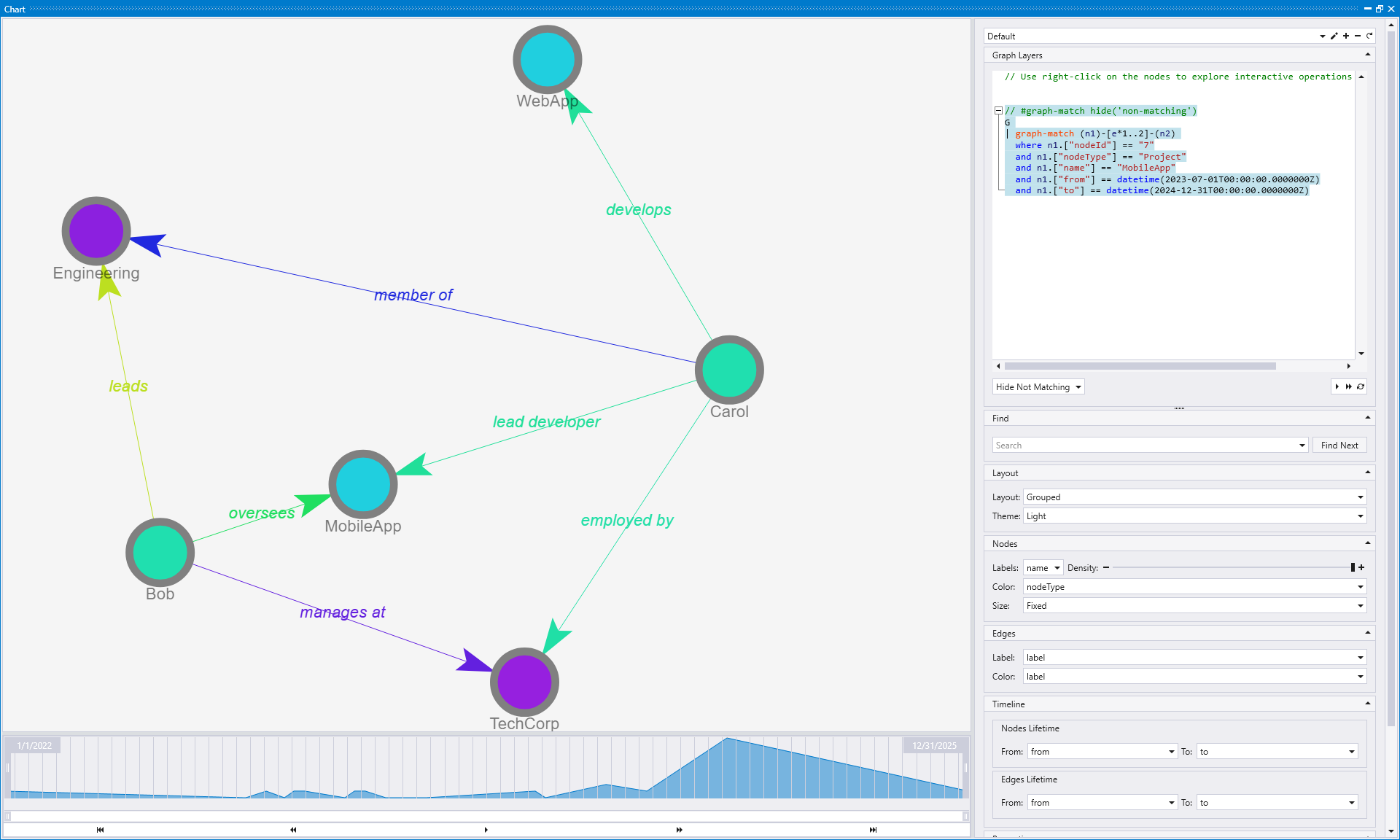Click inside the Search field

click(1130, 445)
